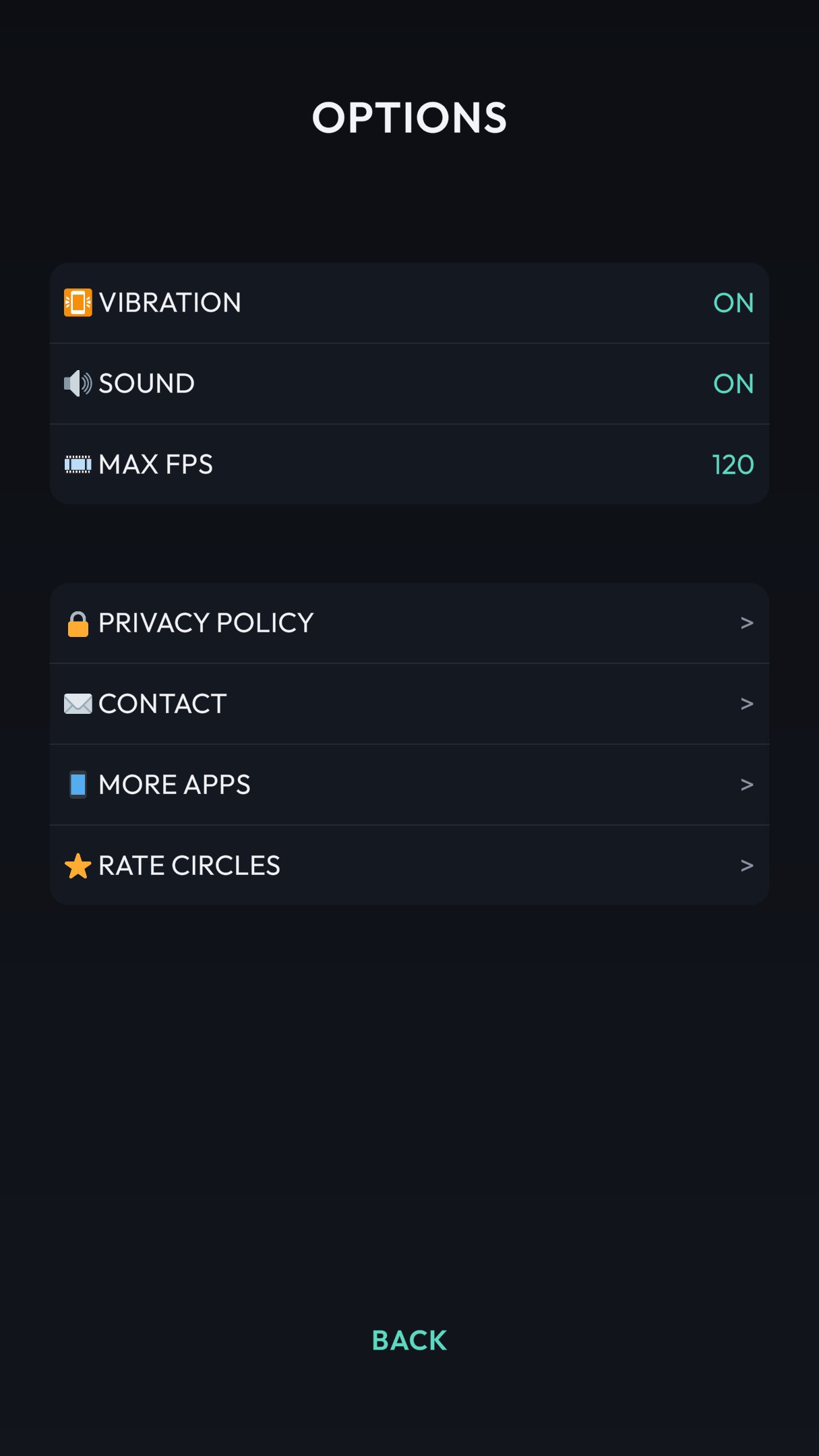Open Contact chevron arrow
The image size is (819, 1456).
coord(747,704)
